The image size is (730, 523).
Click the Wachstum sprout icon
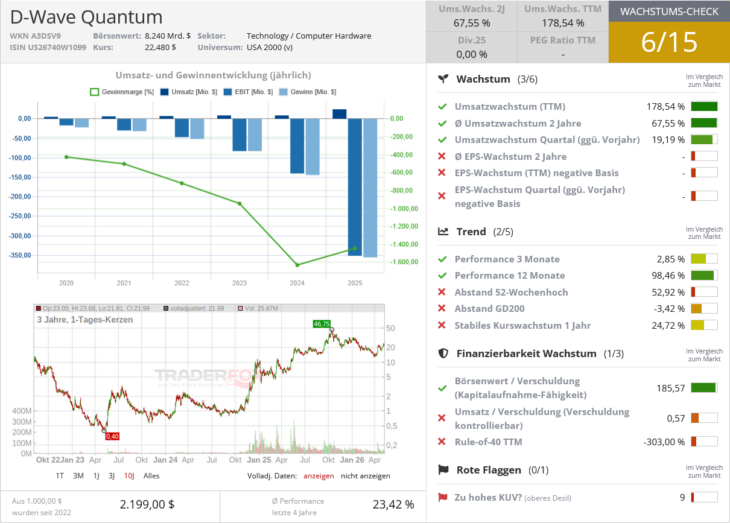pyautogui.click(x=443, y=79)
